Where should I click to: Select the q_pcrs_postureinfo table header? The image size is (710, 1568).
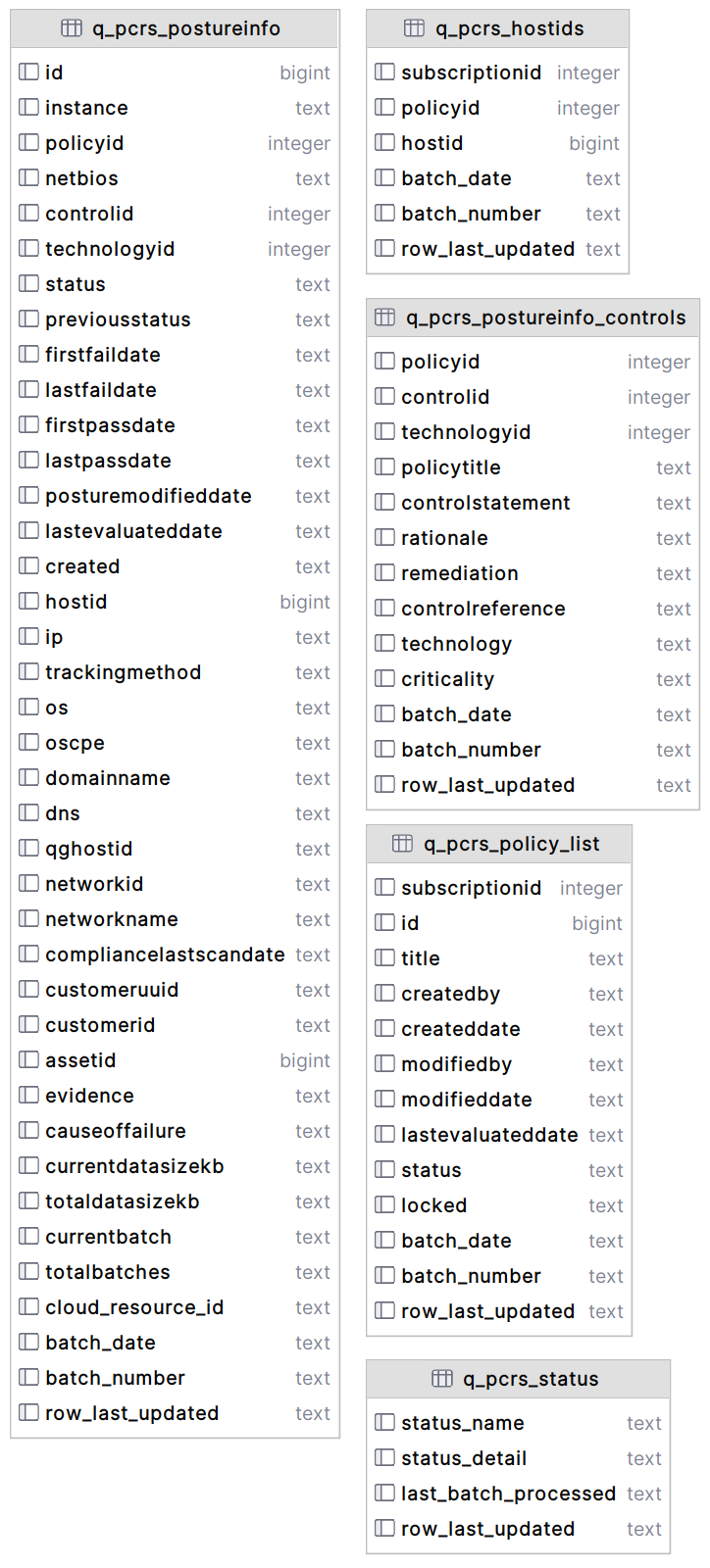point(176,28)
